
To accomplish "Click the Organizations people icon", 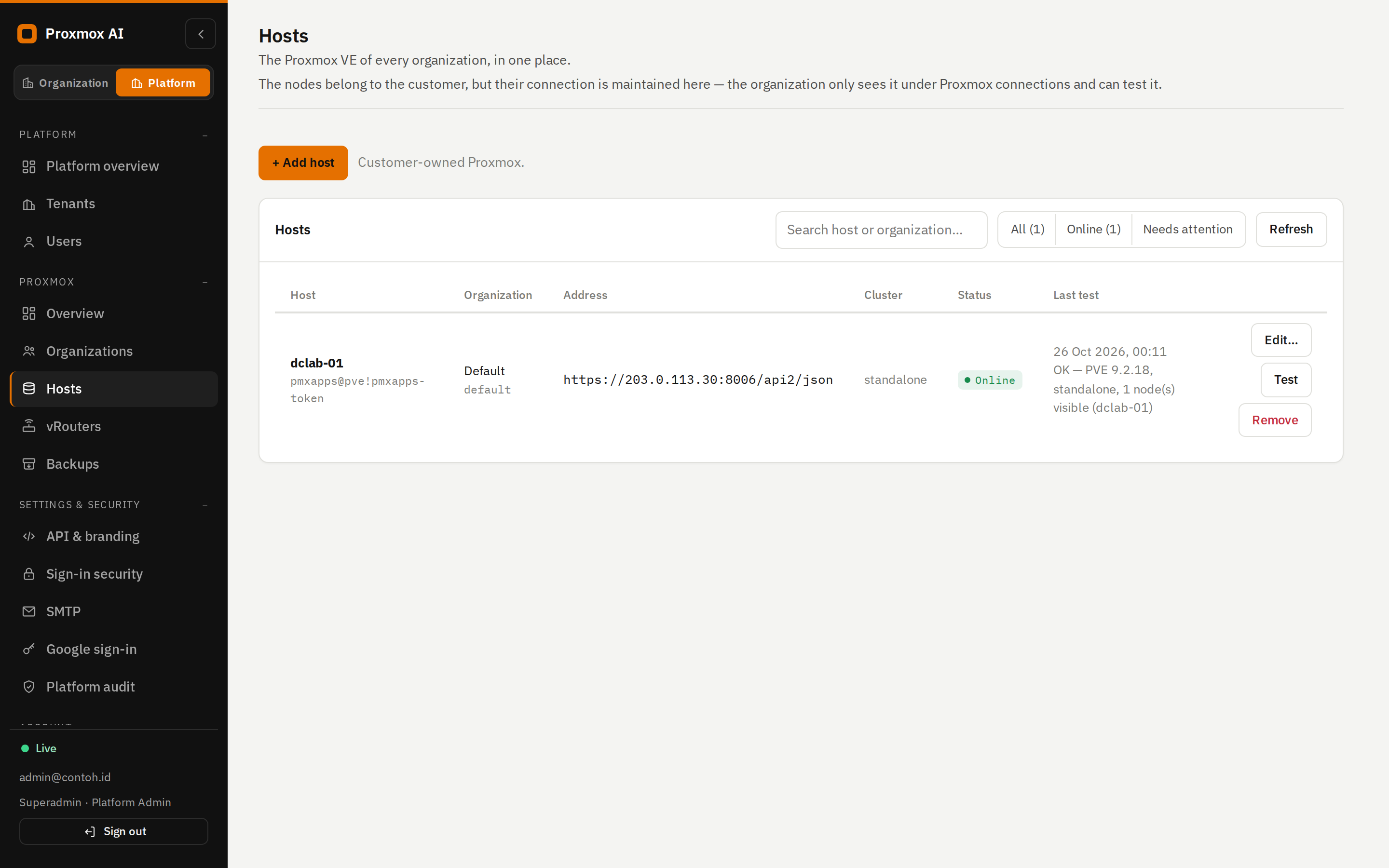I will (x=29, y=352).
